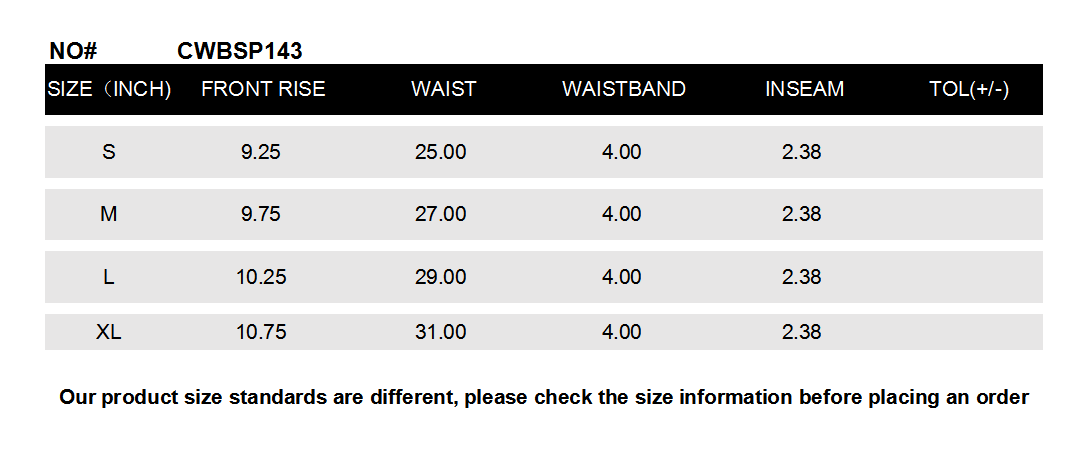Viewport: 1078px width, 467px height.
Task: Select the 31.00 waist value
Action: pyautogui.click(x=441, y=332)
